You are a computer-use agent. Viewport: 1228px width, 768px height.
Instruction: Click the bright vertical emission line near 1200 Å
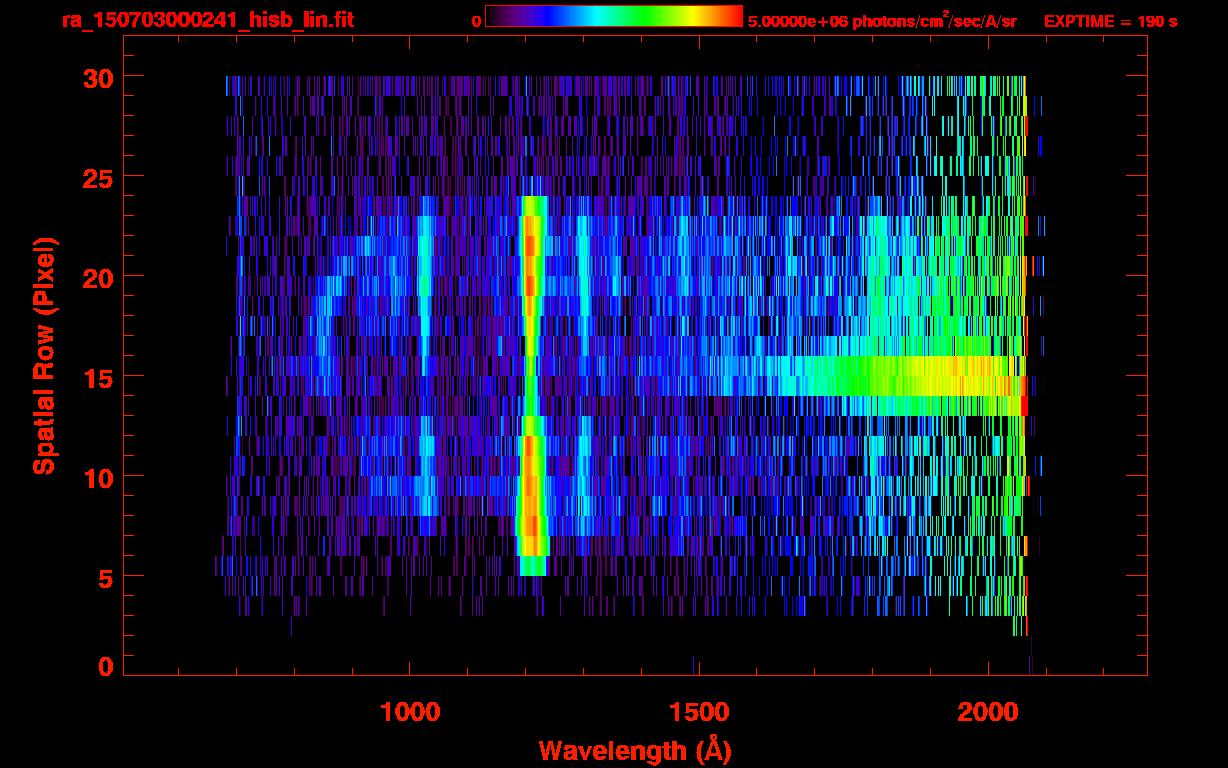[x=531, y=300]
